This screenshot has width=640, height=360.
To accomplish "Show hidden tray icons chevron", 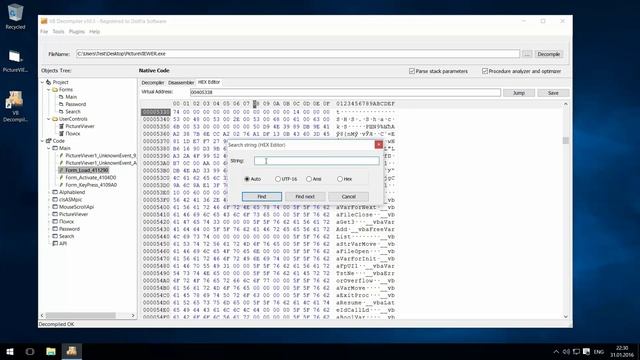I will pyautogui.click(x=556, y=351).
